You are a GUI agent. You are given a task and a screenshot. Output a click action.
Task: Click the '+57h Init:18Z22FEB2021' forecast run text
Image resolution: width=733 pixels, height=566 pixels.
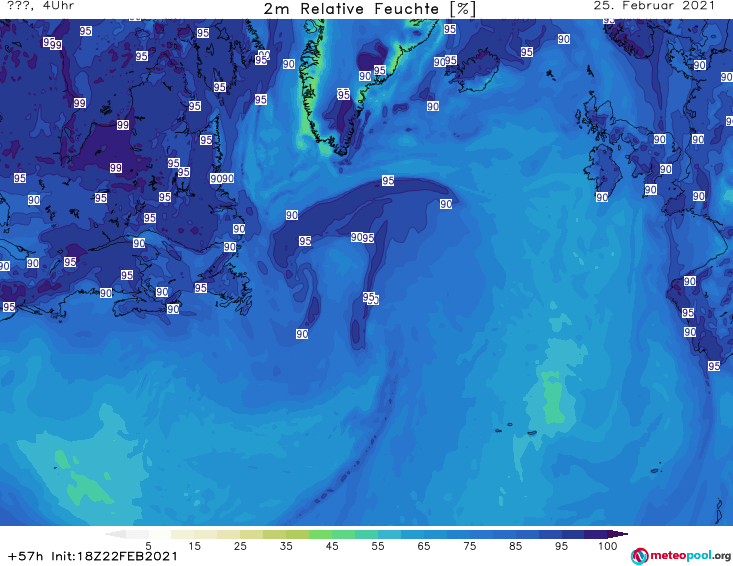pos(93,556)
